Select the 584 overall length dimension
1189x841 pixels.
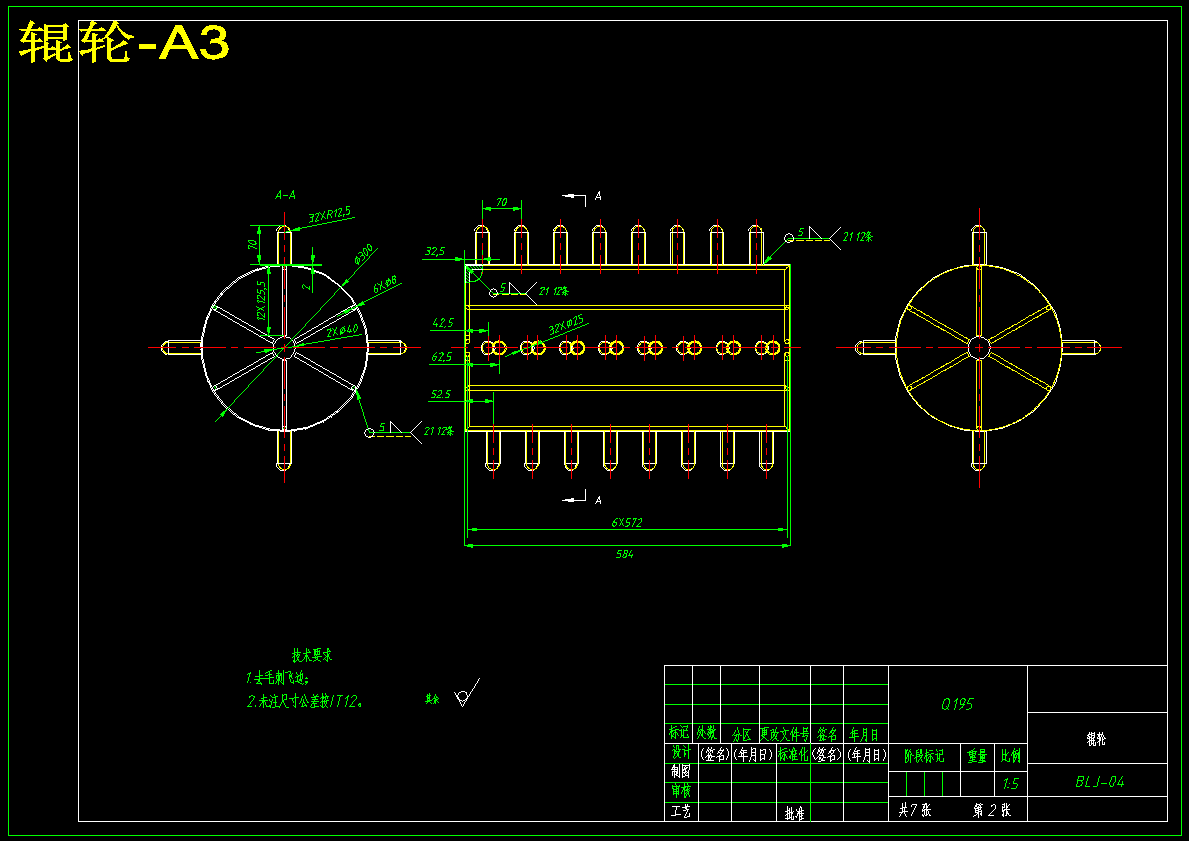[x=624, y=554]
